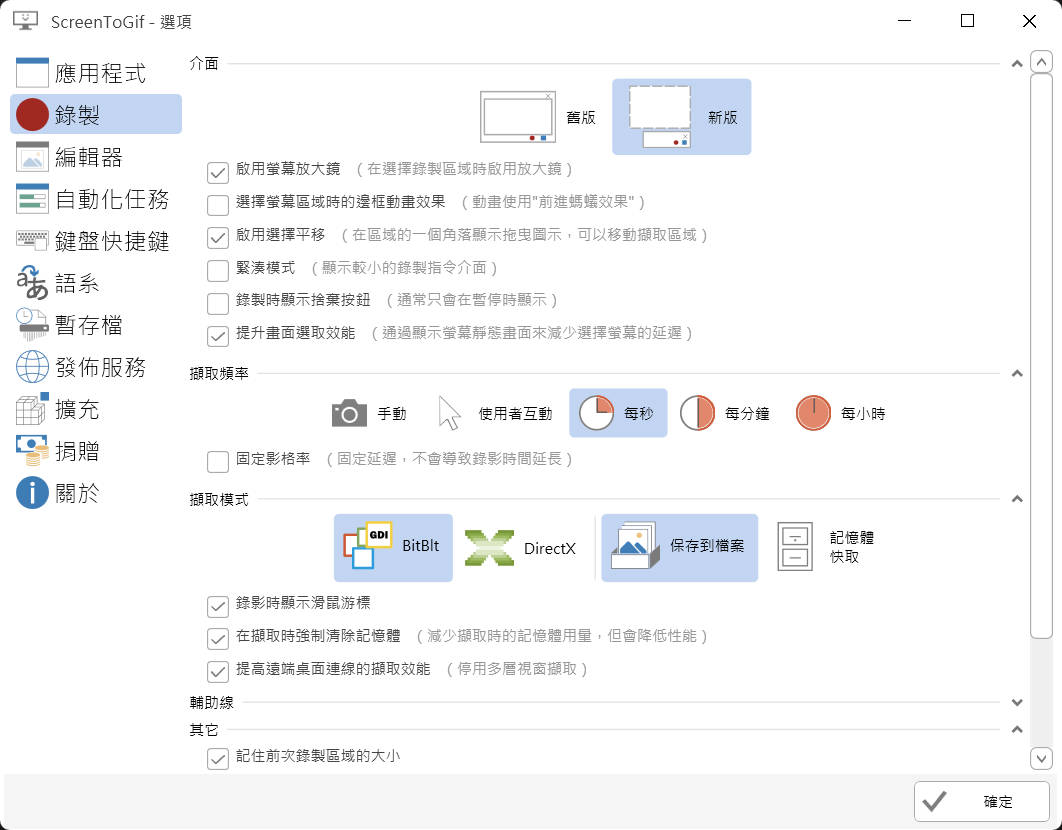
Task: Toggle 記住前次錄製區域的大小 checkbox
Action: tap(217, 758)
